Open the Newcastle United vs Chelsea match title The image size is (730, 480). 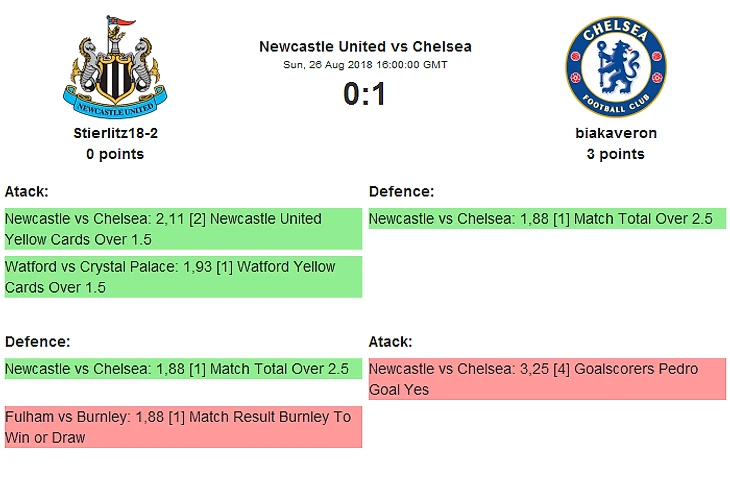[x=365, y=47]
